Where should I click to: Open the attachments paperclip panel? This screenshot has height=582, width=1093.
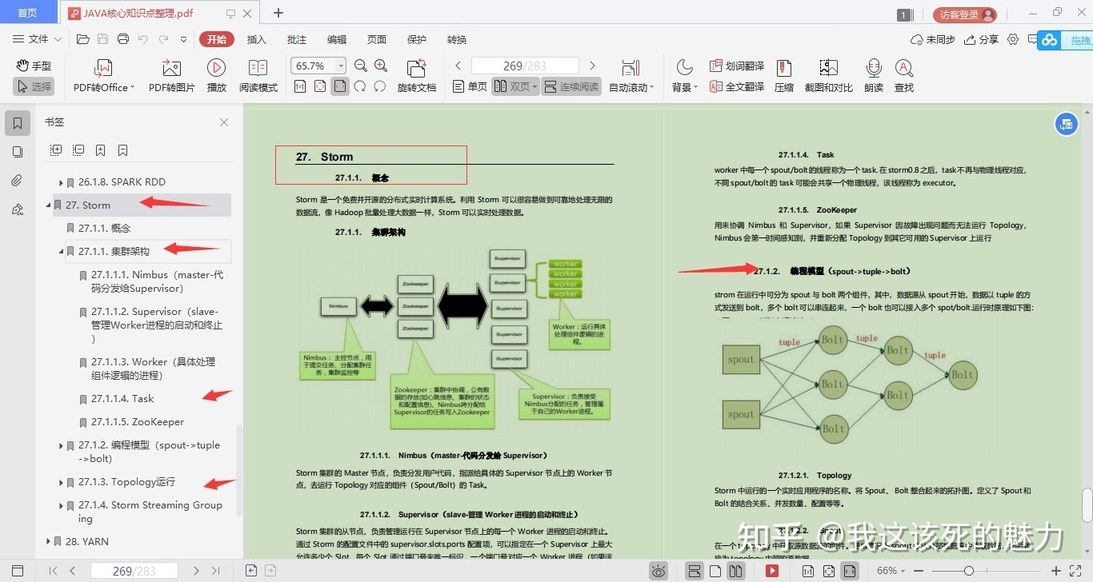(17, 181)
